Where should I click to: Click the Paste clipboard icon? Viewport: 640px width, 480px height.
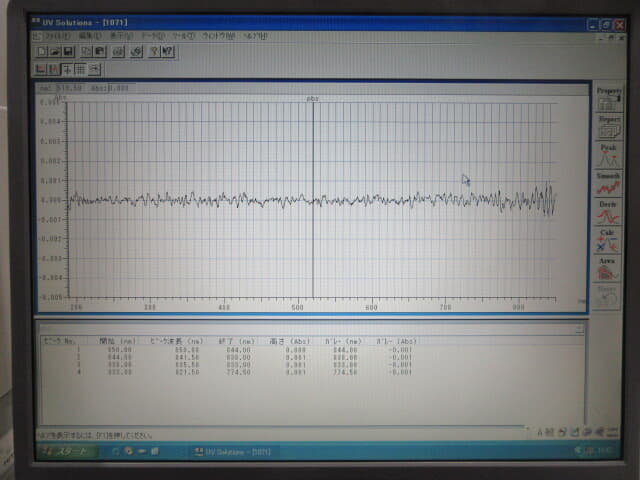click(x=99, y=51)
